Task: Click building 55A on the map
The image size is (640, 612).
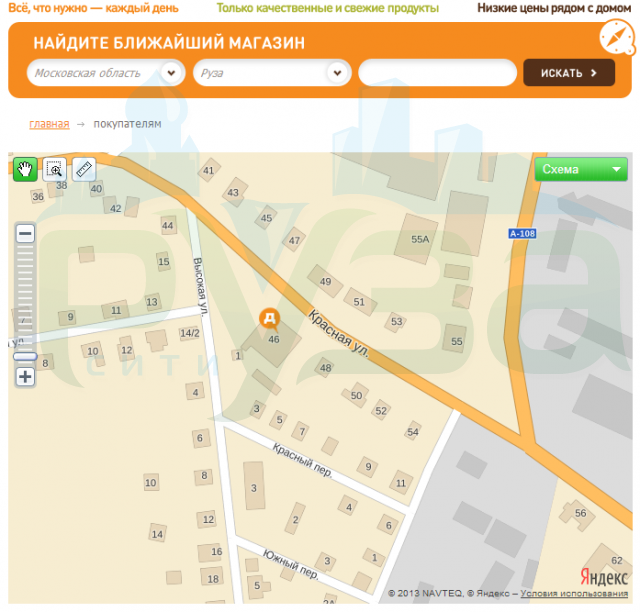Action: (420, 239)
